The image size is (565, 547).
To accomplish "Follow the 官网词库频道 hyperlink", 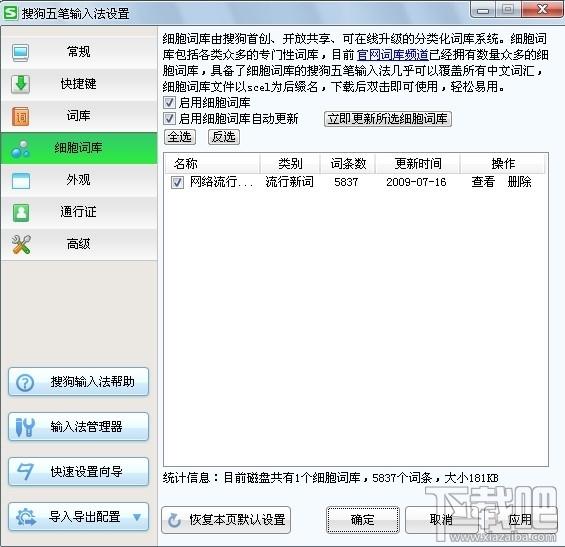I will tap(393, 55).
